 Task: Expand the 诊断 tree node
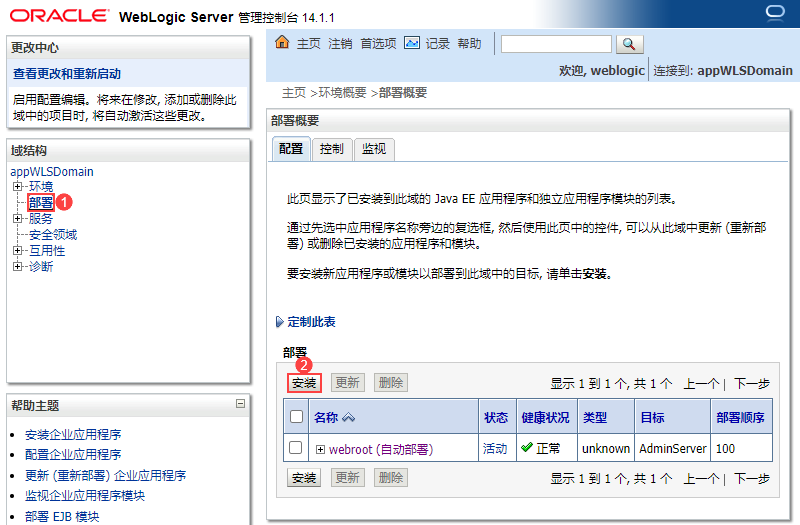(17, 266)
